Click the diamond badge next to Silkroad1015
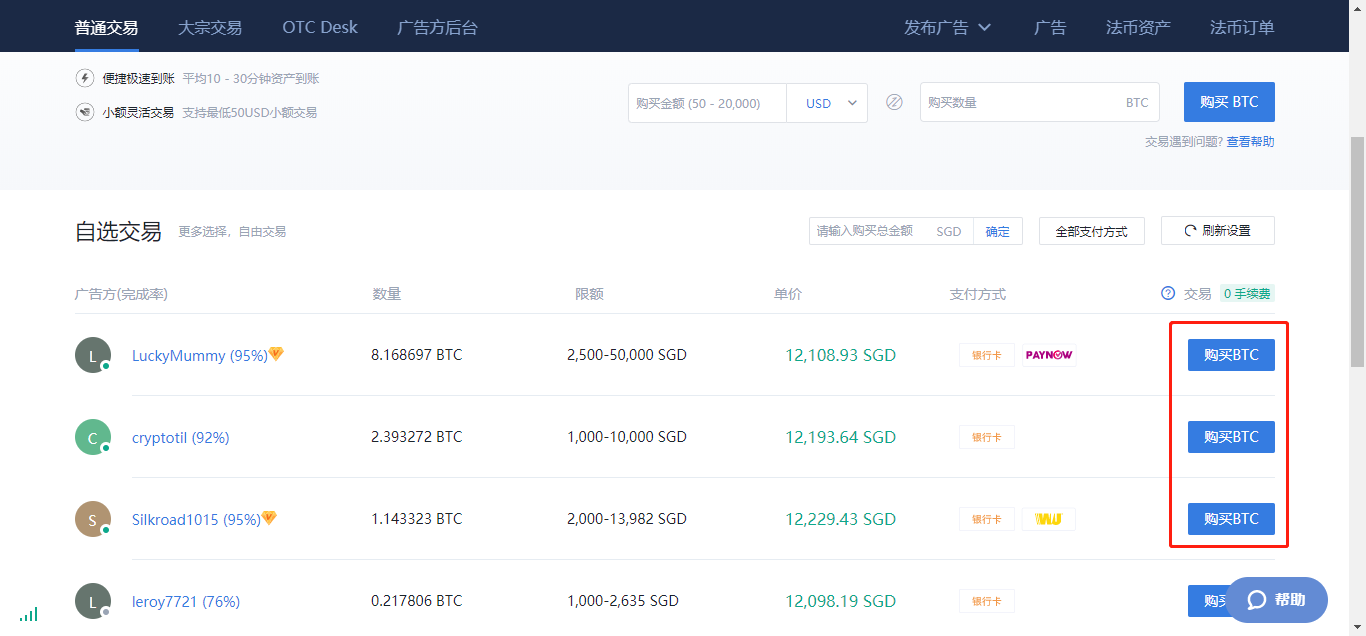Screen dimensions: 1366x636 coord(269,518)
